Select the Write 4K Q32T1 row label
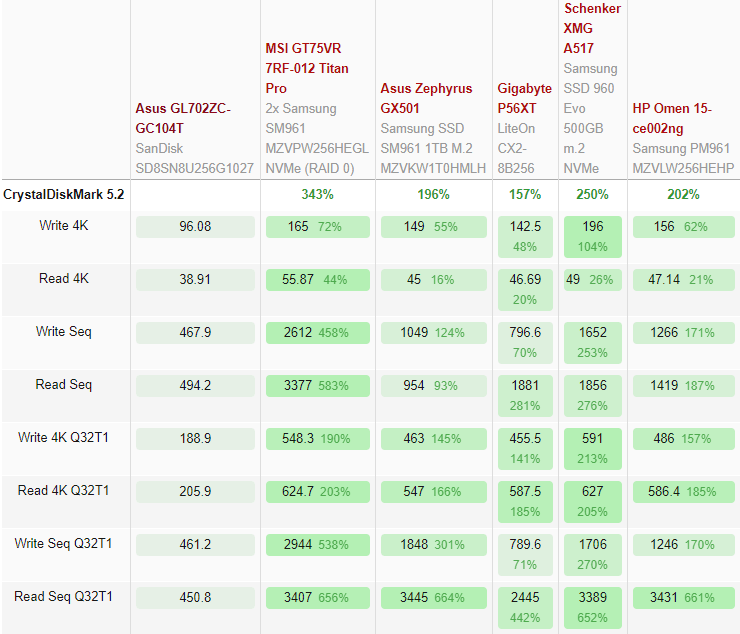 64,437
